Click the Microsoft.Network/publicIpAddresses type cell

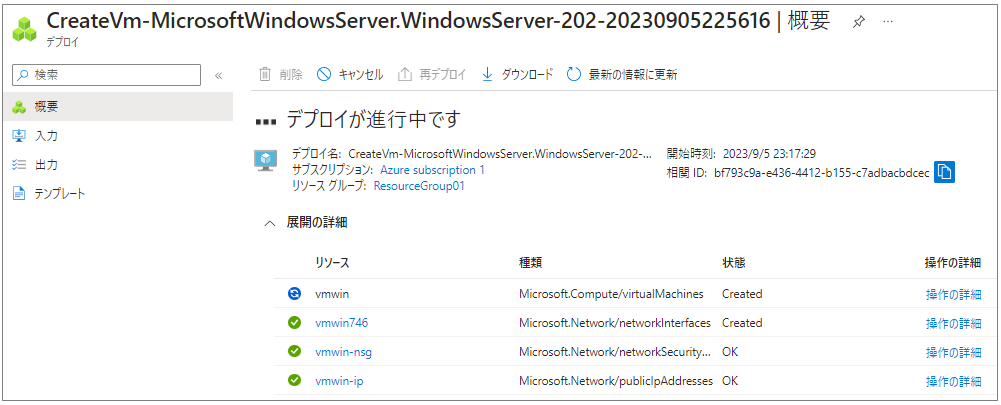click(x=615, y=381)
